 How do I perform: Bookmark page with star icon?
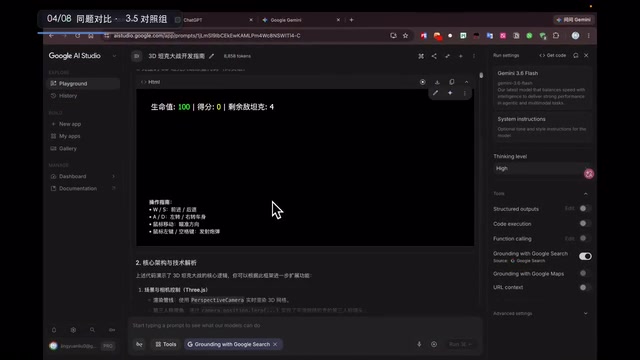click(x=405, y=36)
